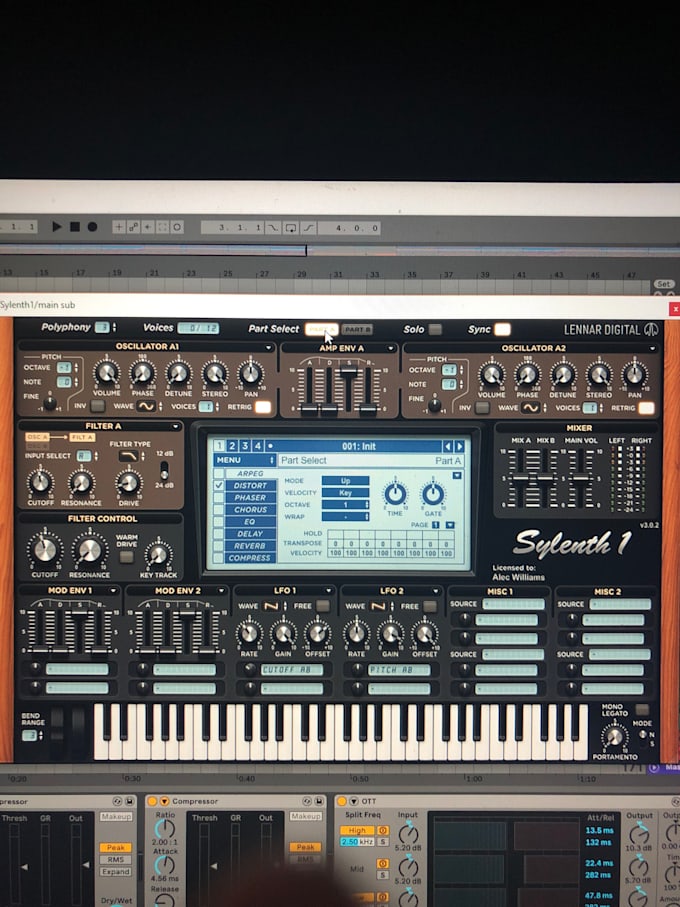Click the Ableton transport Play button

pyautogui.click(x=57, y=227)
